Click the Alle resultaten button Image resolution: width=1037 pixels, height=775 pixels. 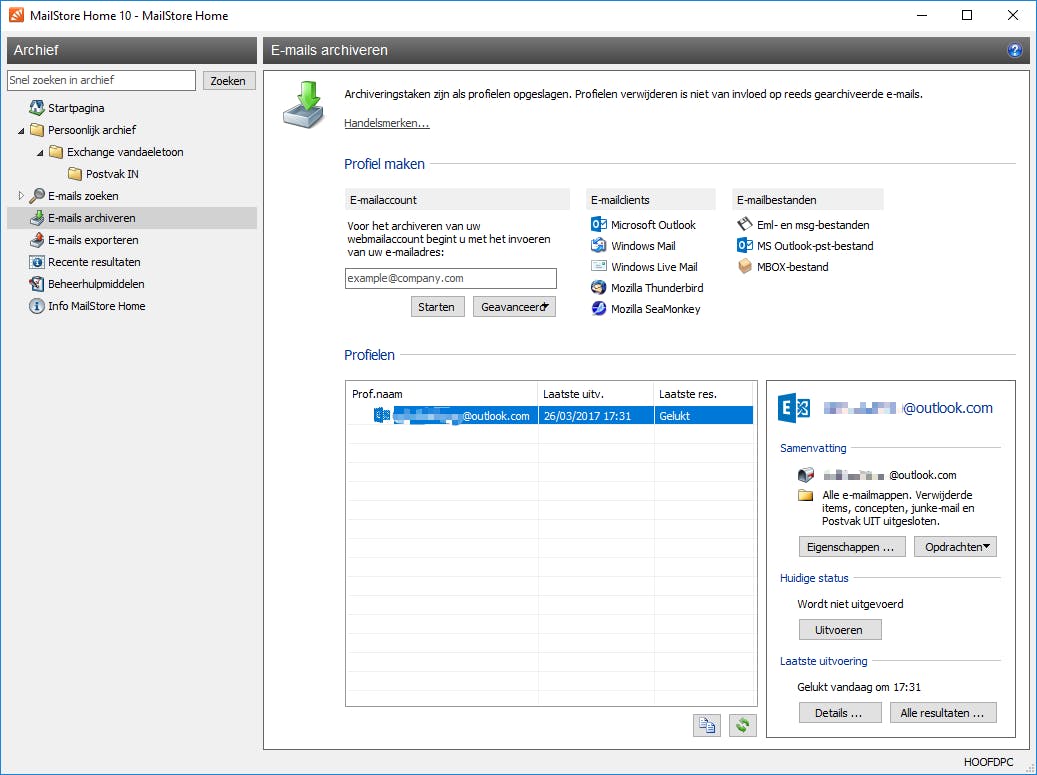click(943, 713)
